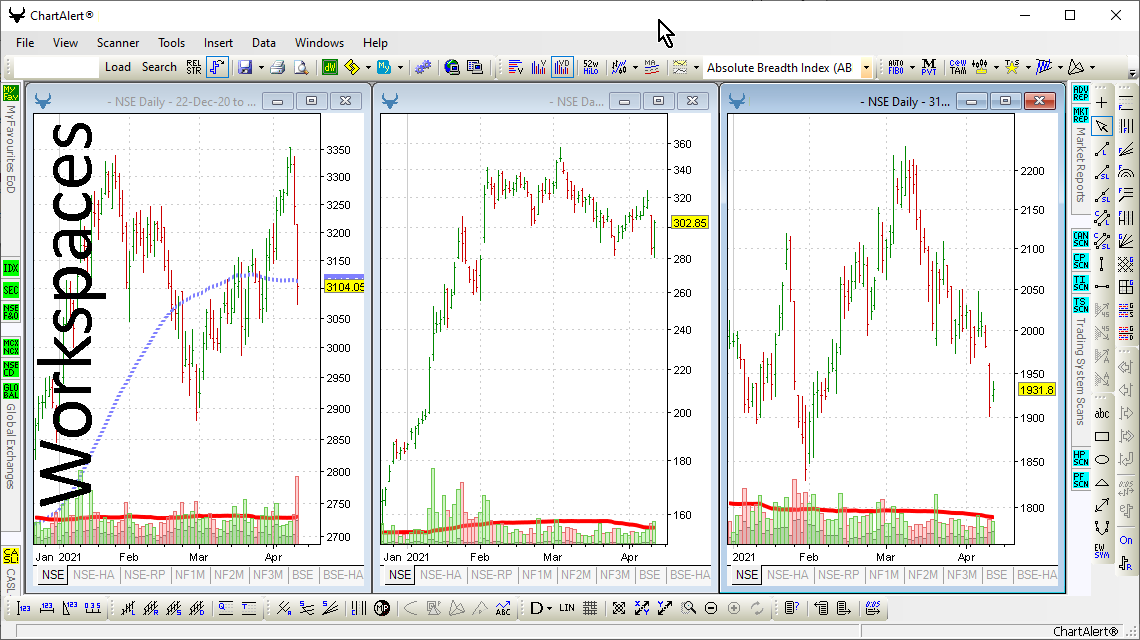Select NSE-HA tab in left chart
This screenshot has width=1140, height=640.
pyautogui.click(x=94, y=575)
